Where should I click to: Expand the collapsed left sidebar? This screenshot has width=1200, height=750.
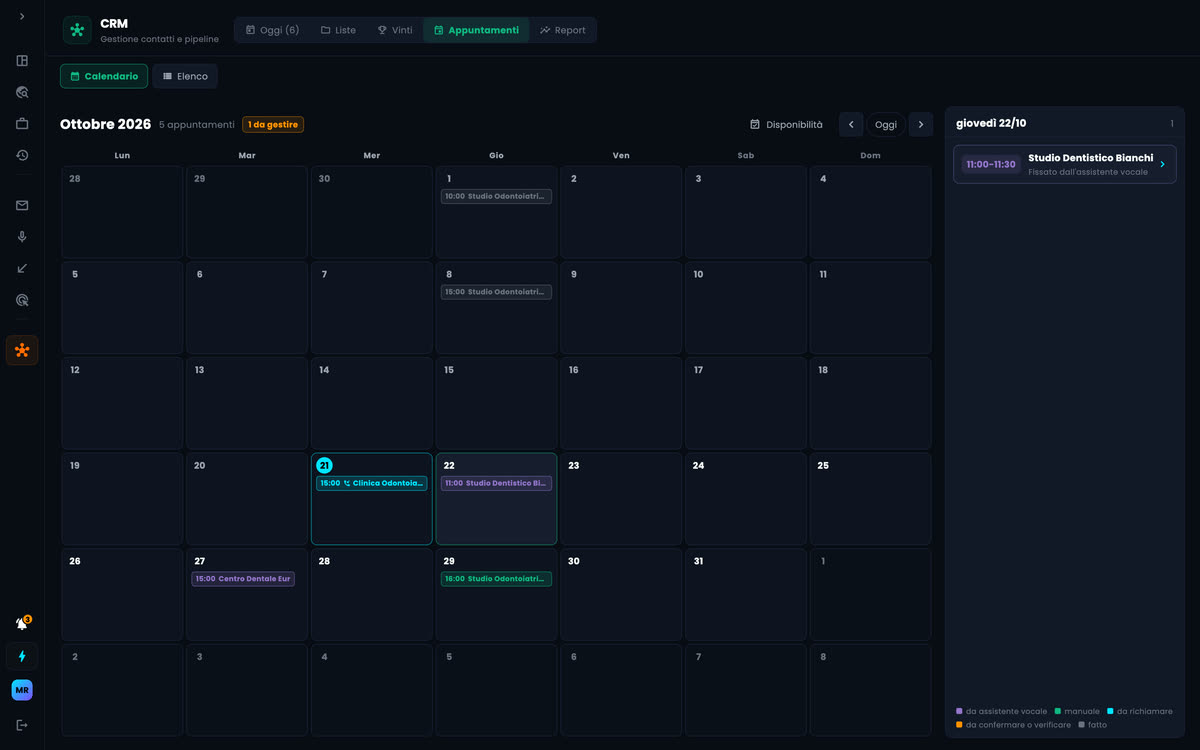tap(22, 16)
